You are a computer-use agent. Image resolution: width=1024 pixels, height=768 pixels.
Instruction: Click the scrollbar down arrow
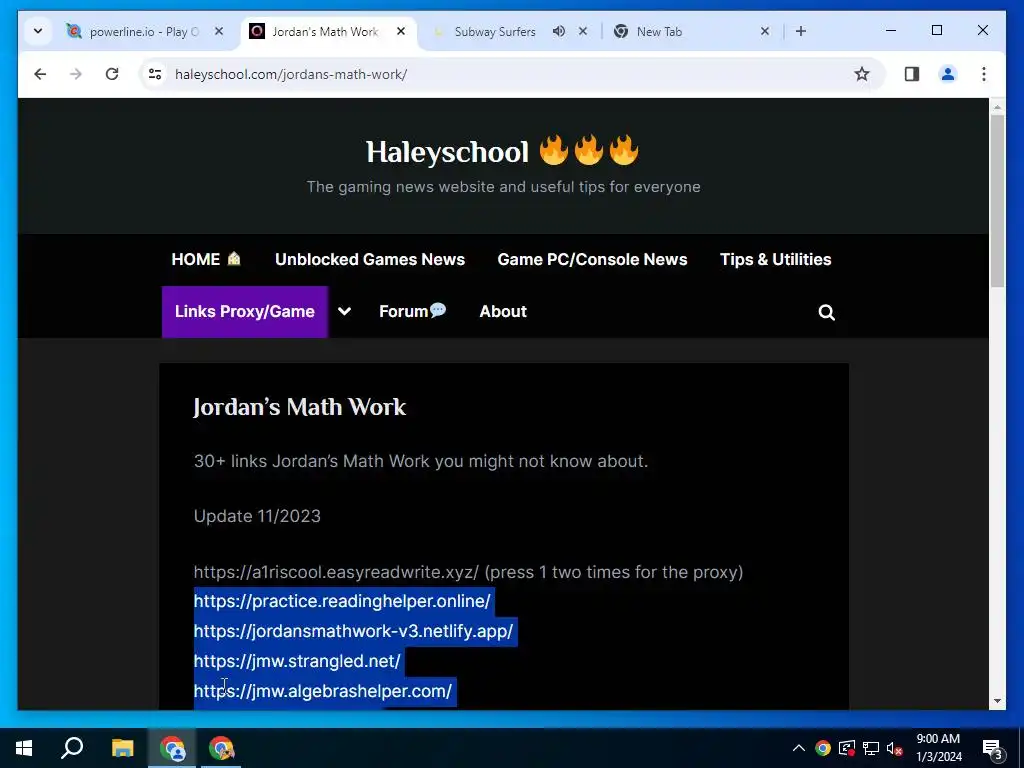coord(997,701)
